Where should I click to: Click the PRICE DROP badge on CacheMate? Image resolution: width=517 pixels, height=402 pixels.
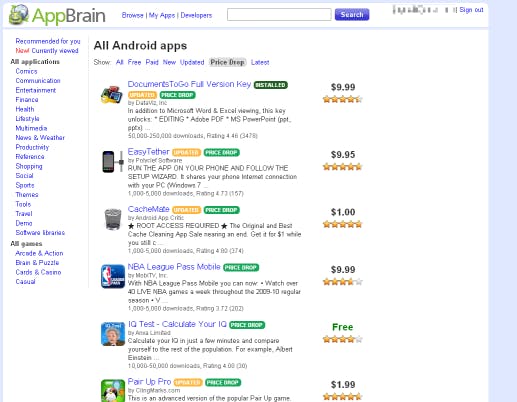tap(222, 210)
